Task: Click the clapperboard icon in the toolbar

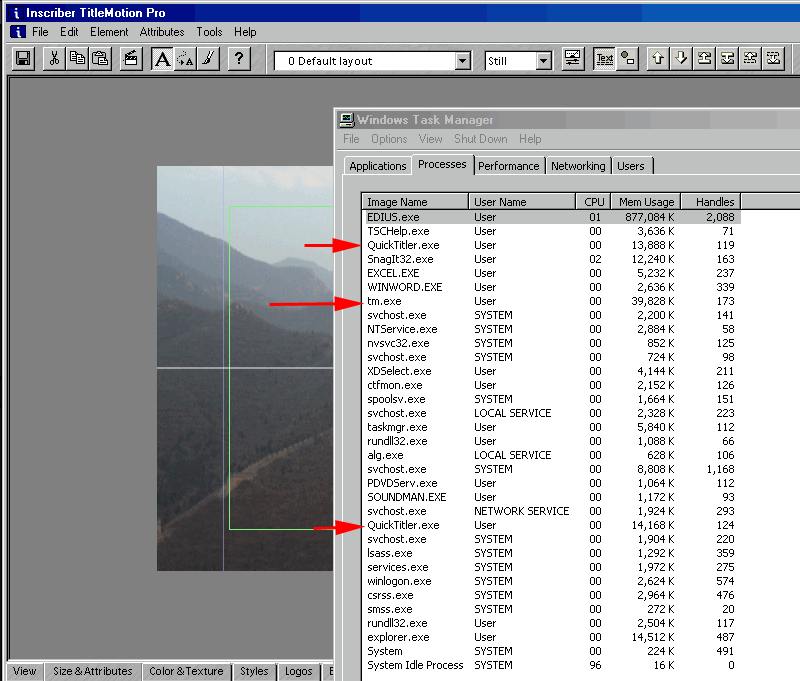Action: (x=131, y=59)
